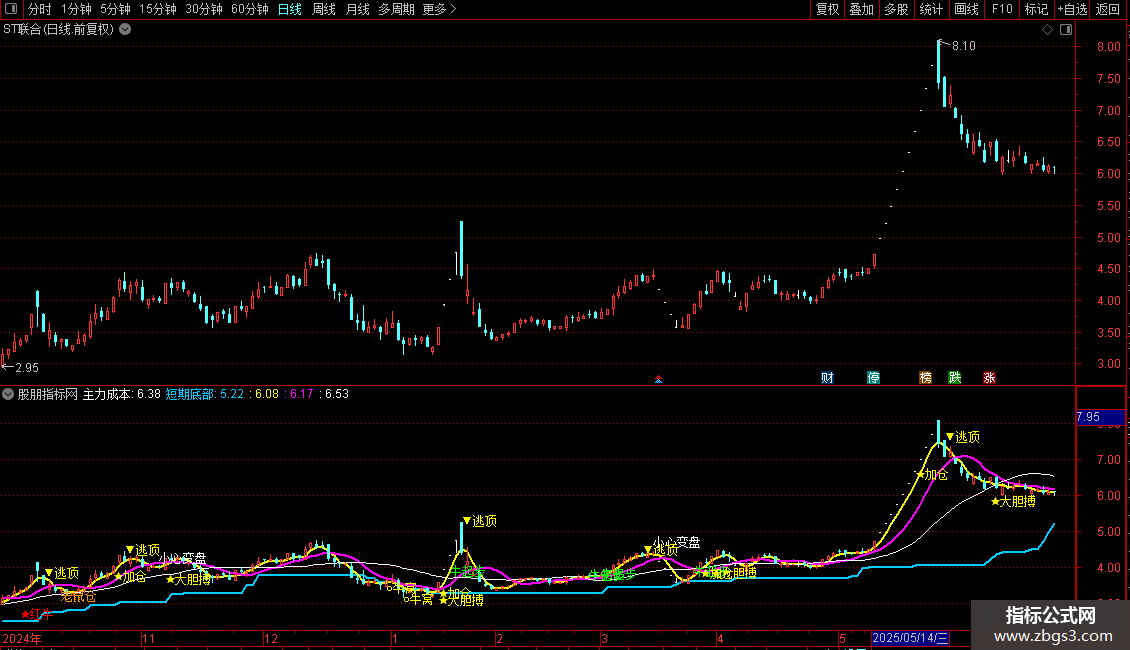Activate the 画线 drawing tools button

(966, 9)
